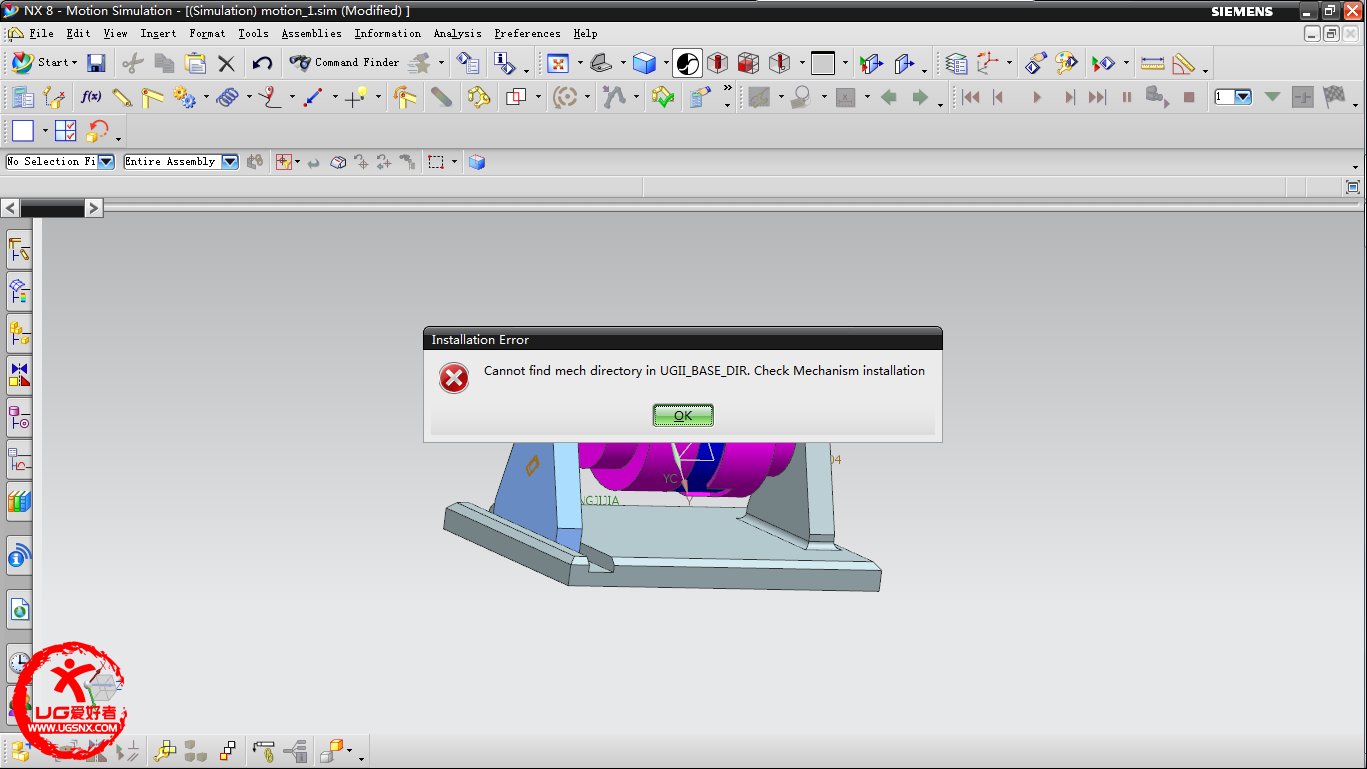Expand Command Finder toolbar options arrow
The width and height of the screenshot is (1367, 769).
[440, 64]
